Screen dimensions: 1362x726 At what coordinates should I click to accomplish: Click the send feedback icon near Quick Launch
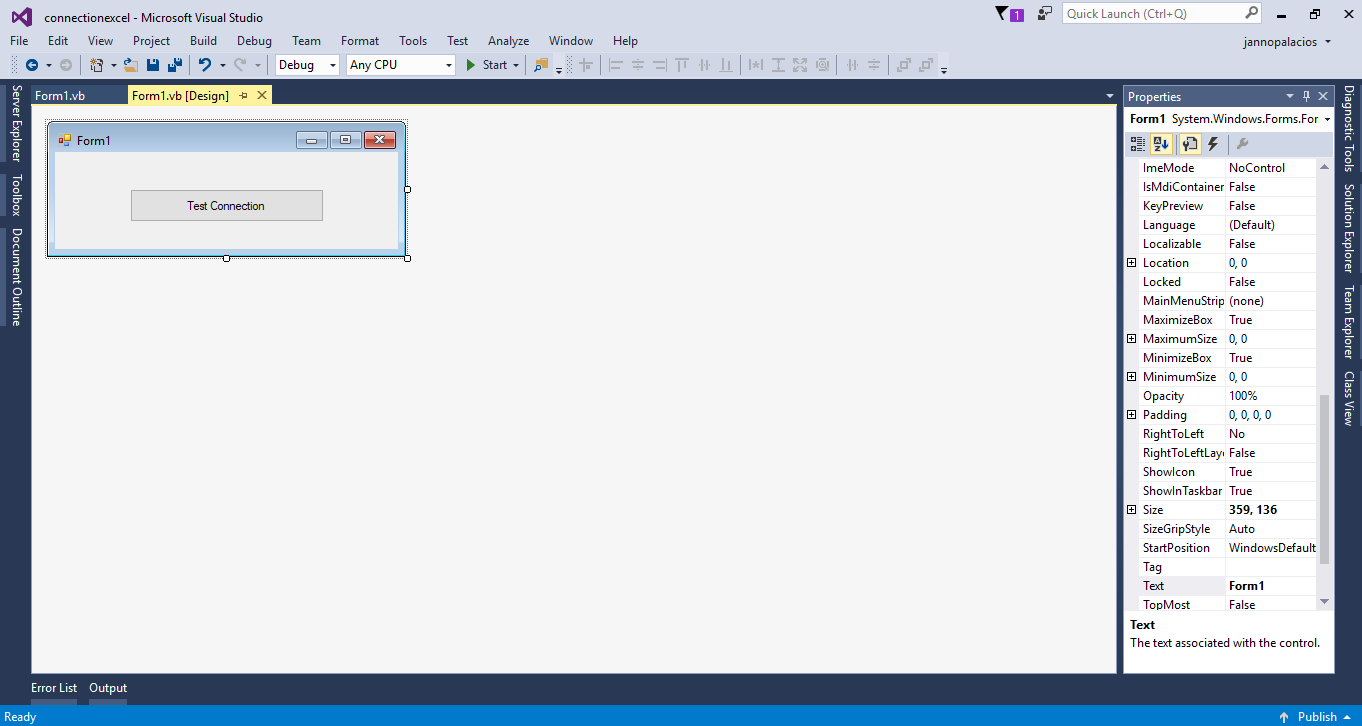1045,14
